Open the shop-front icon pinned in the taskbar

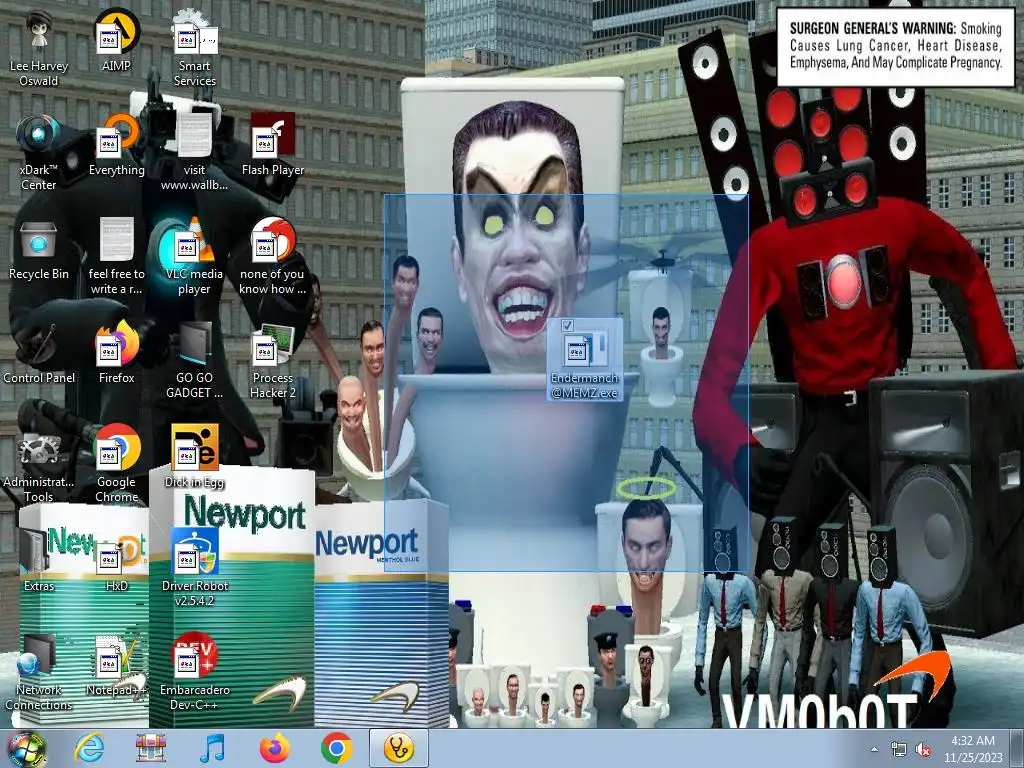tap(151, 748)
